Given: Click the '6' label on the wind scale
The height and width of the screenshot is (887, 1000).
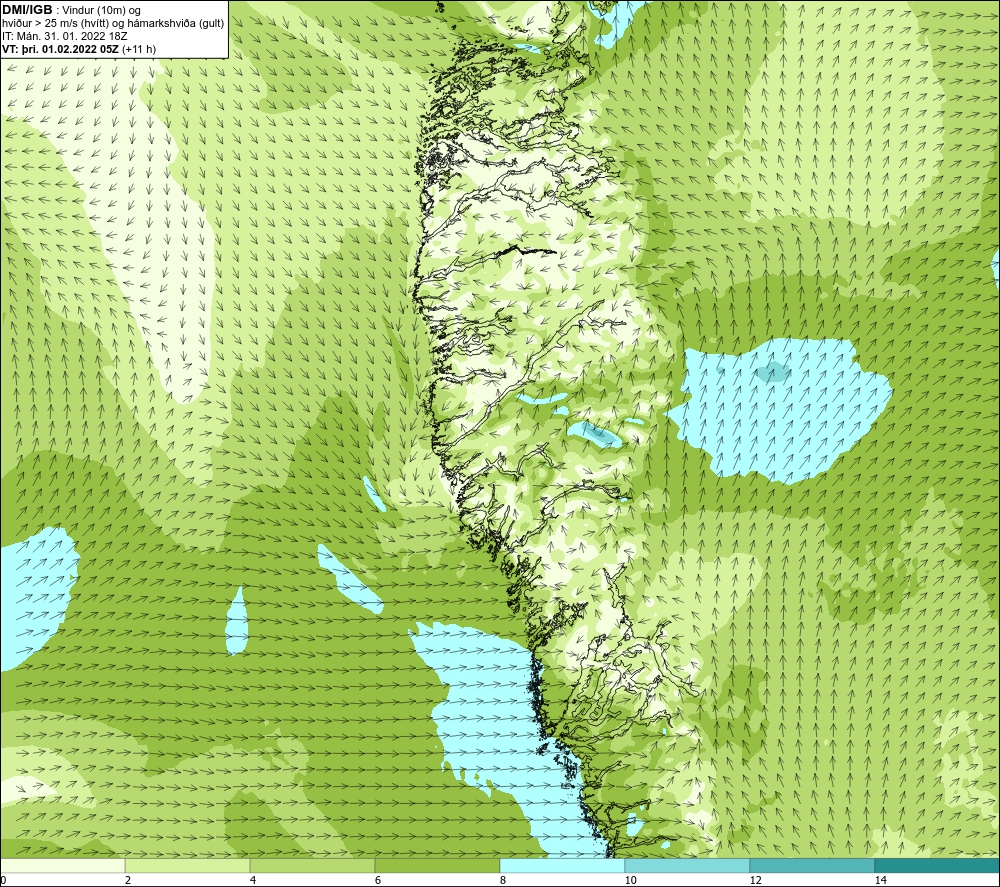Looking at the screenshot, I should pos(378,880).
